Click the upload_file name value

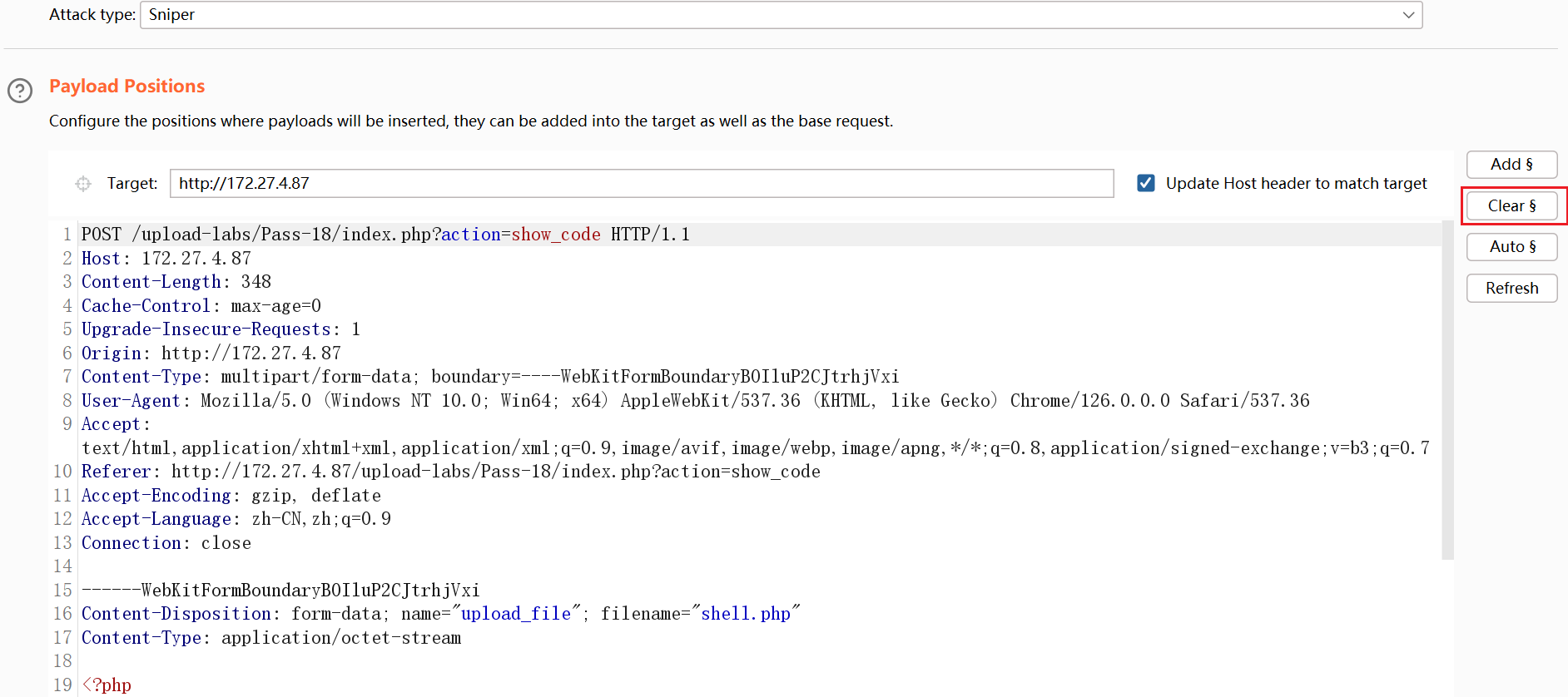[516, 614]
